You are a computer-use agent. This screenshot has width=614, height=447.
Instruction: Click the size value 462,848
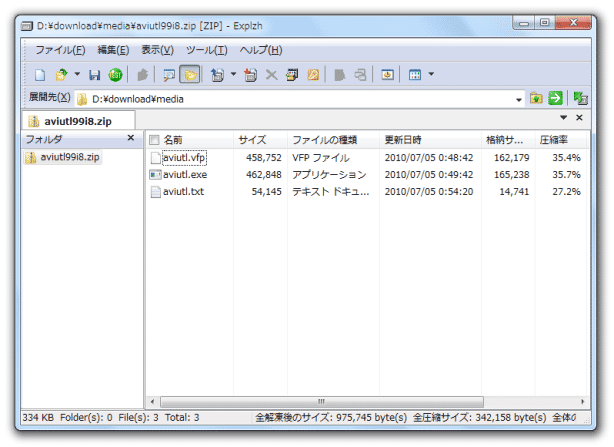[264, 175]
